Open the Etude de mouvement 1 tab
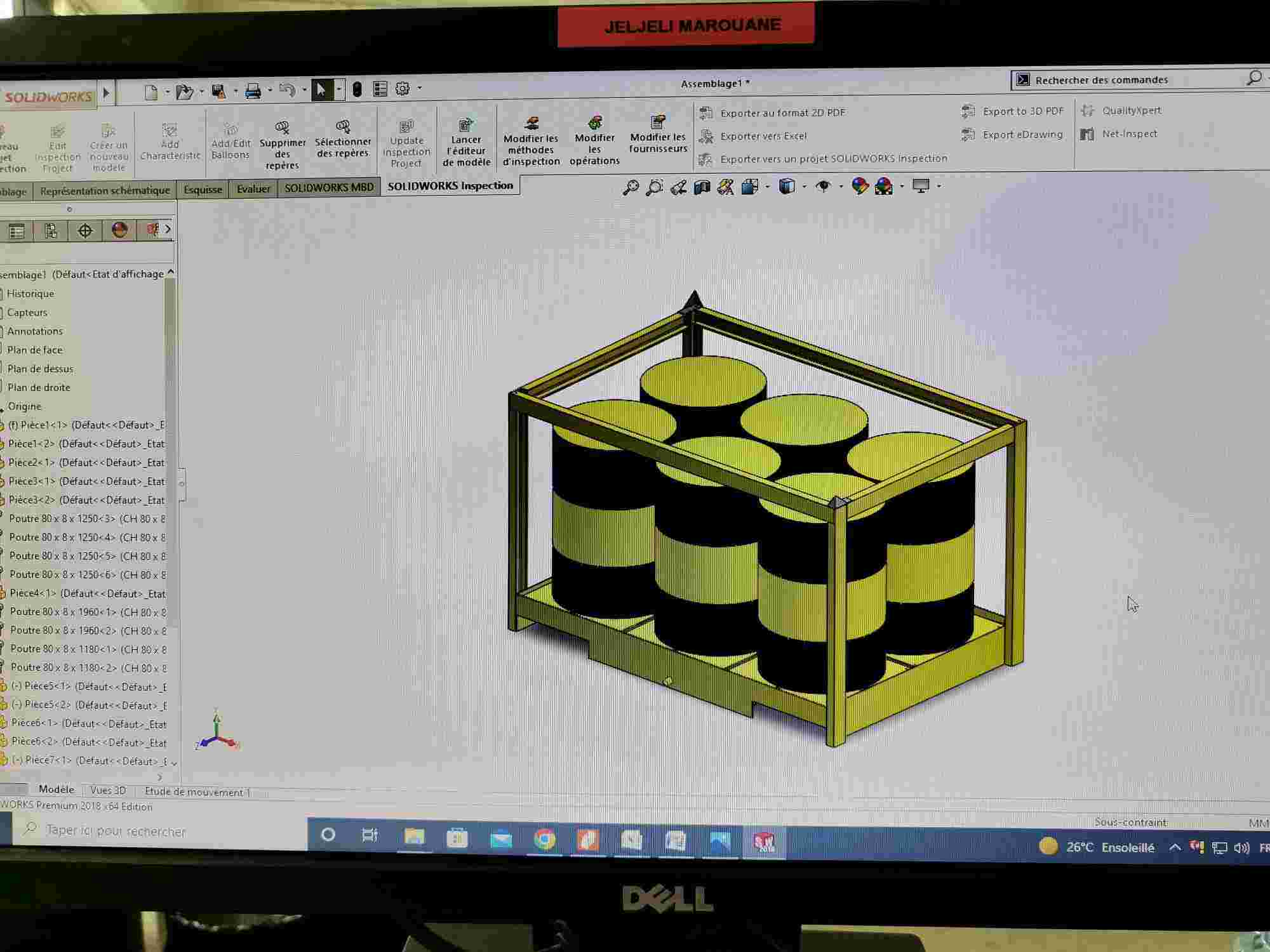Image resolution: width=1270 pixels, height=952 pixels. [x=197, y=792]
